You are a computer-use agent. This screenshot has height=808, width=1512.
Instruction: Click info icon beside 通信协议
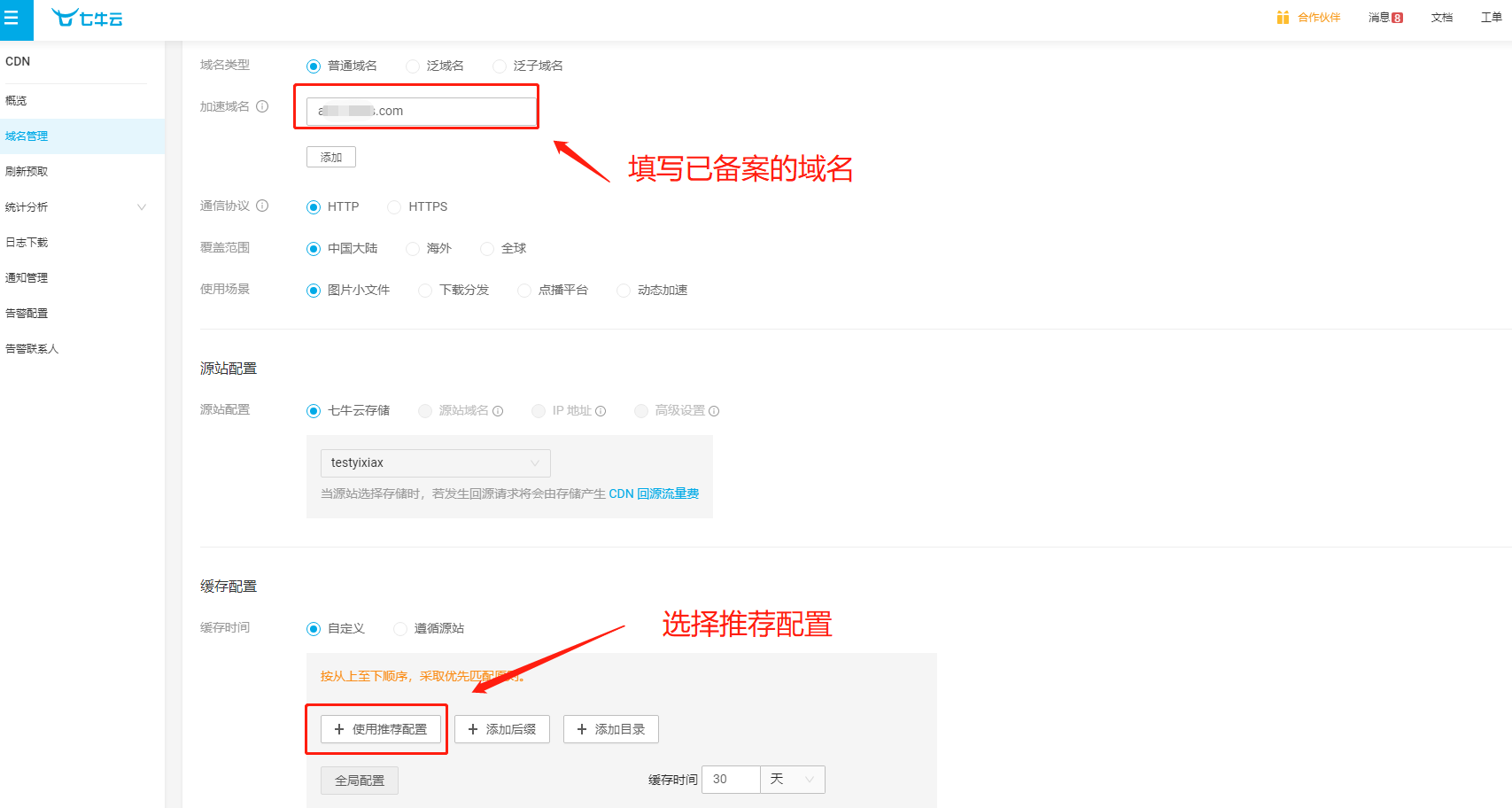click(x=262, y=206)
